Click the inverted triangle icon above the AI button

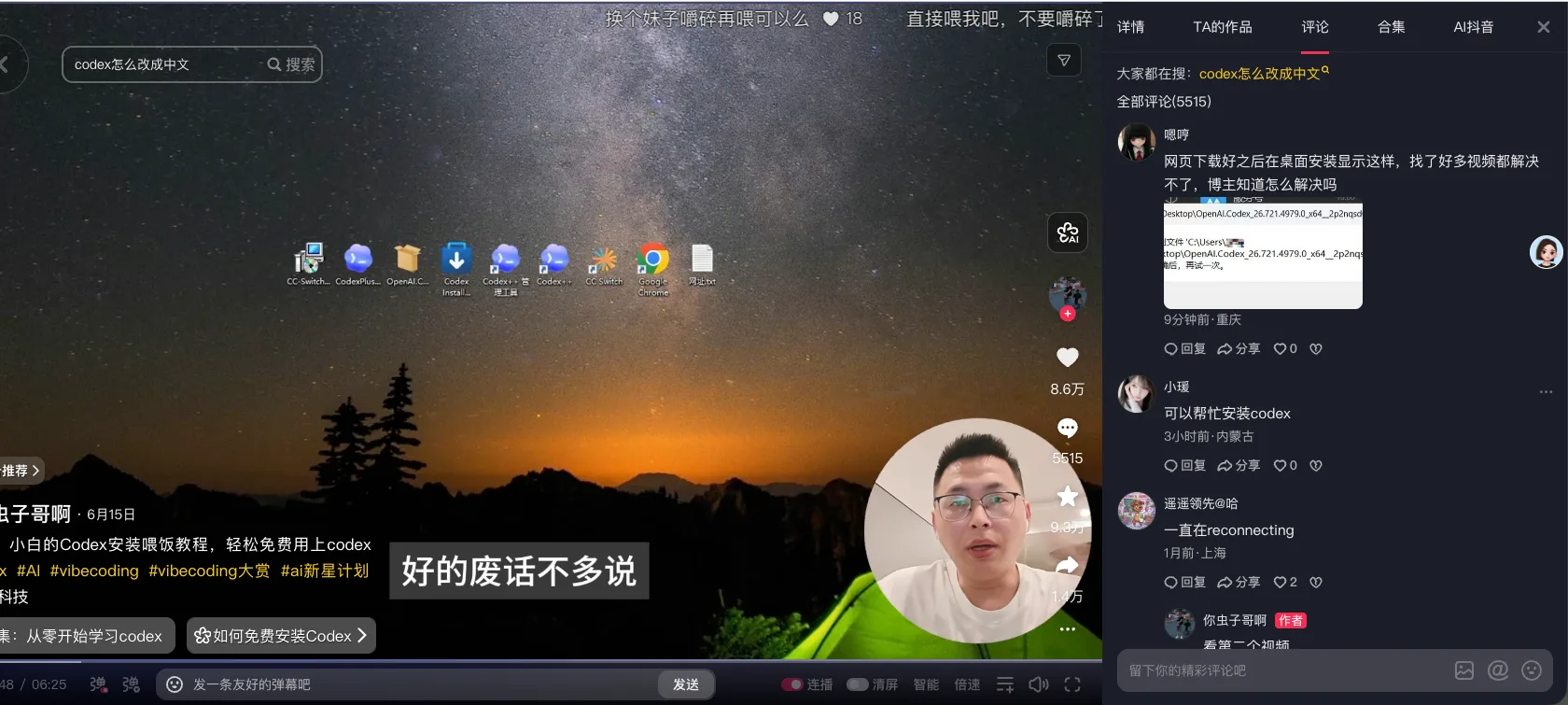pyautogui.click(x=1064, y=61)
